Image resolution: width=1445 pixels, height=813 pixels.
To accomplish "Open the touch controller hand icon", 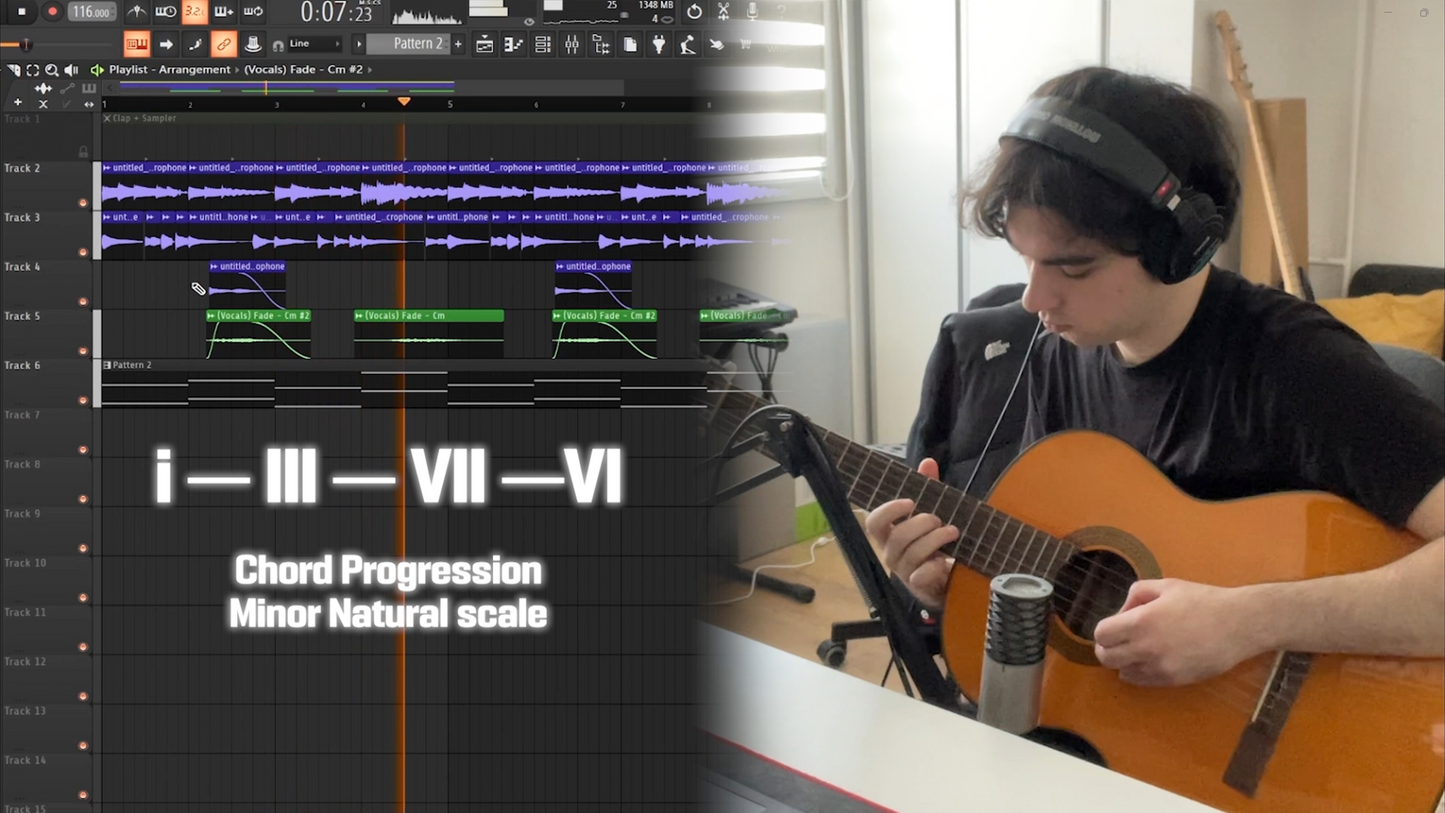I will (716, 44).
